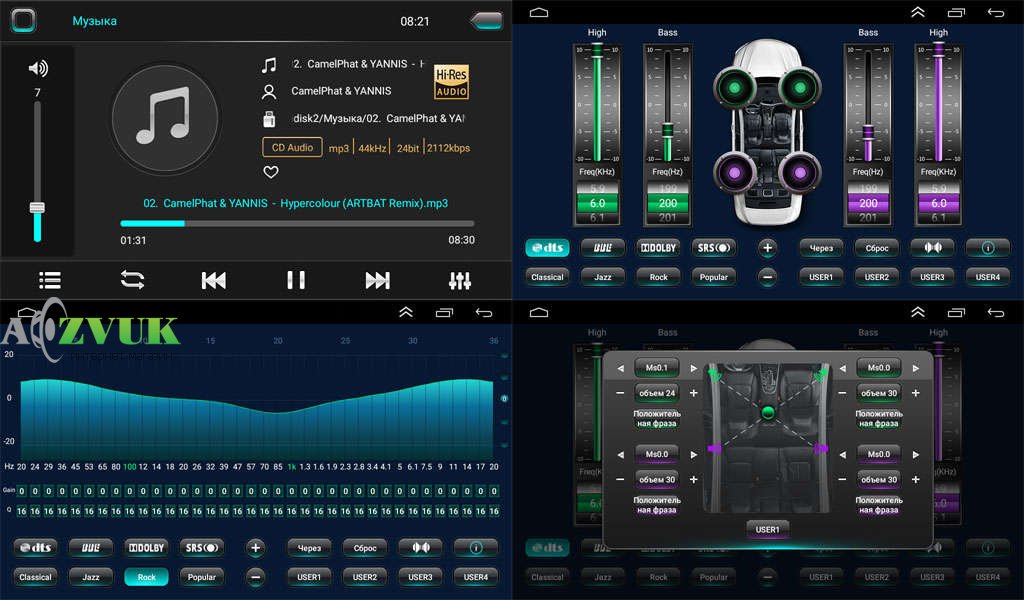Enable the dts effect in the car speaker screen
Screen dimensions: 1024x600
[x=547, y=248]
